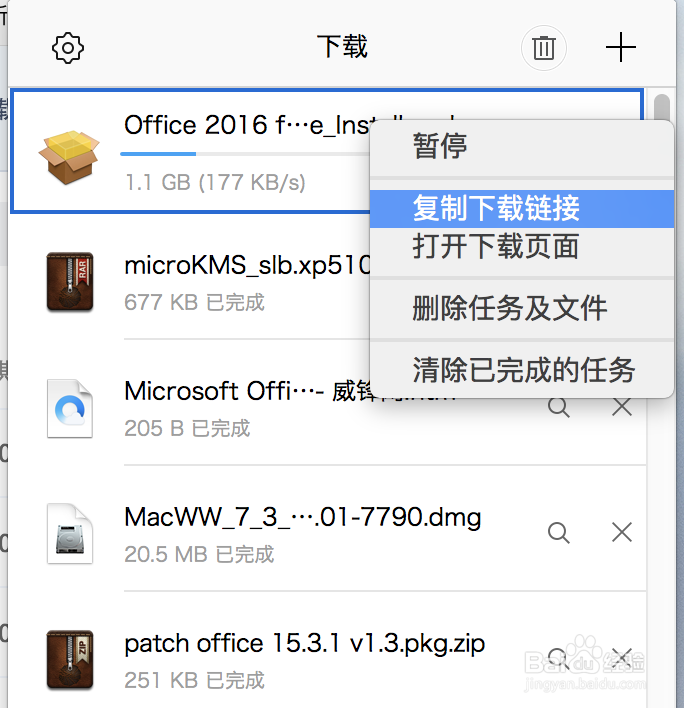Add new download with plus icon
The height and width of the screenshot is (708, 684).
point(620,47)
